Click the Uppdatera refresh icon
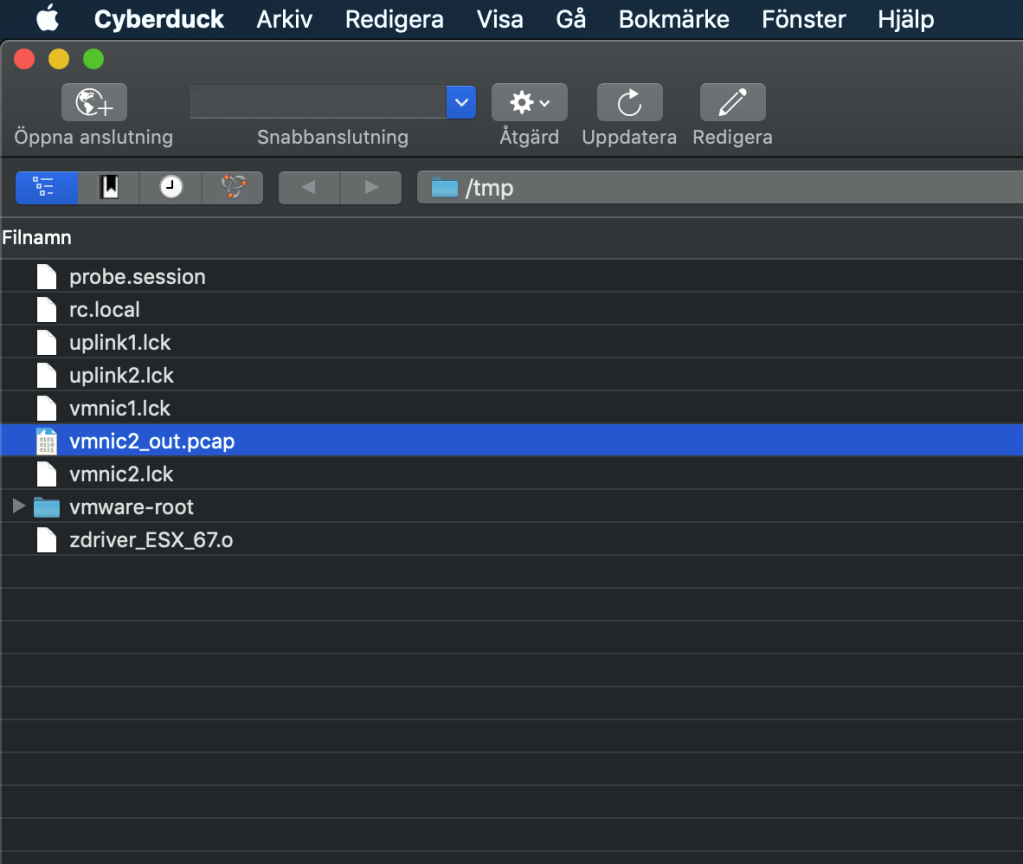 pyautogui.click(x=629, y=102)
